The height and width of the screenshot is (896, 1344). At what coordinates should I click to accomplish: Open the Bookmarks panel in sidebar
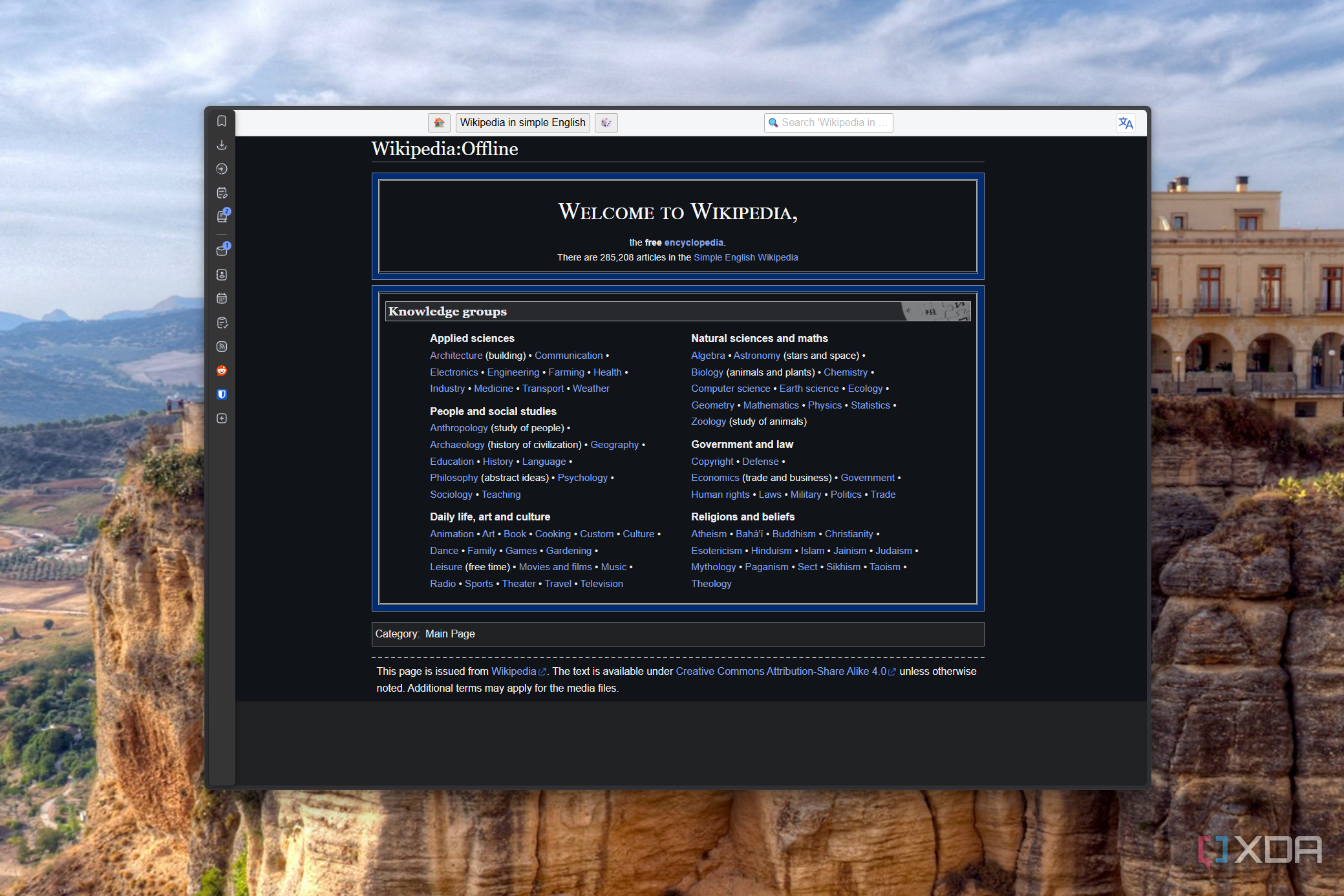pos(222,122)
